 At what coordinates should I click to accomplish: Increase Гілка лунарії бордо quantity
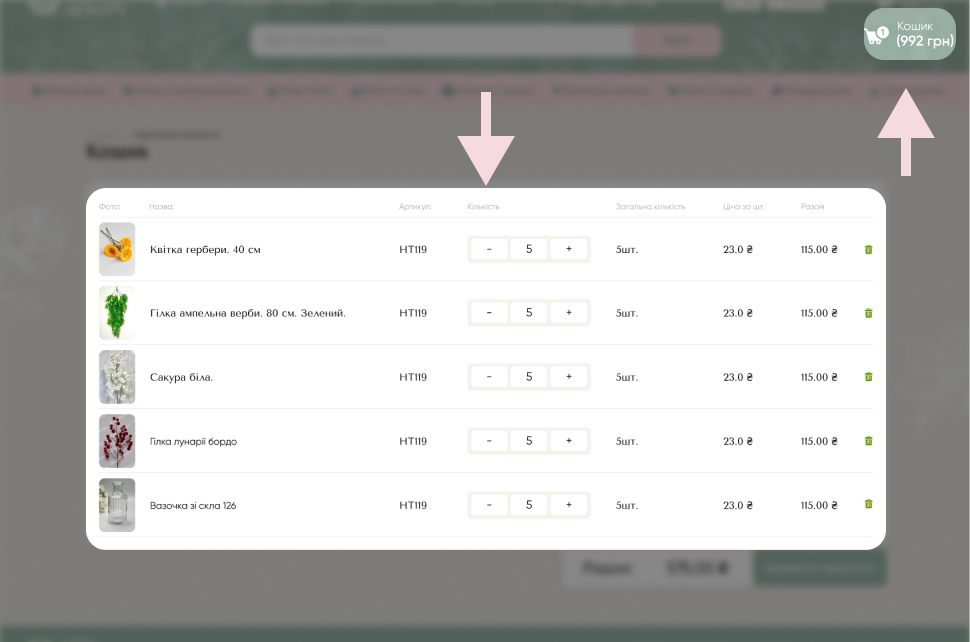569,441
